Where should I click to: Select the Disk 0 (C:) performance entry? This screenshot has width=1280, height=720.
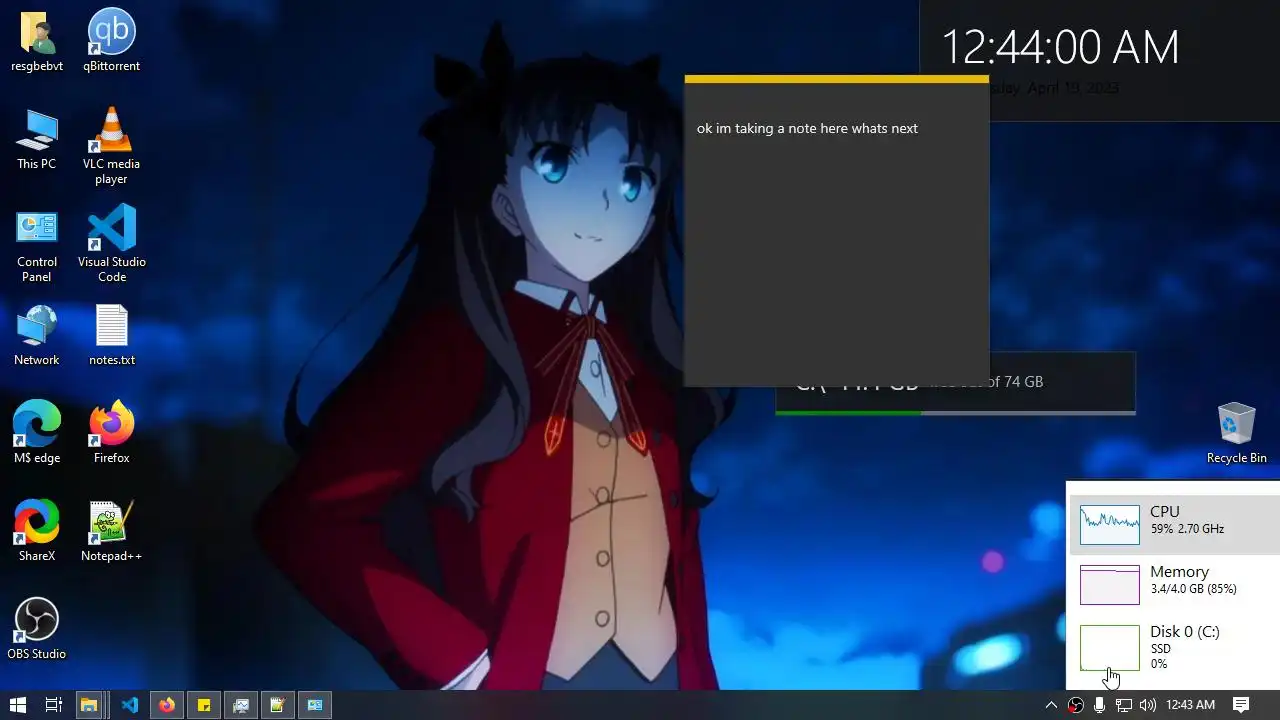click(x=1175, y=647)
